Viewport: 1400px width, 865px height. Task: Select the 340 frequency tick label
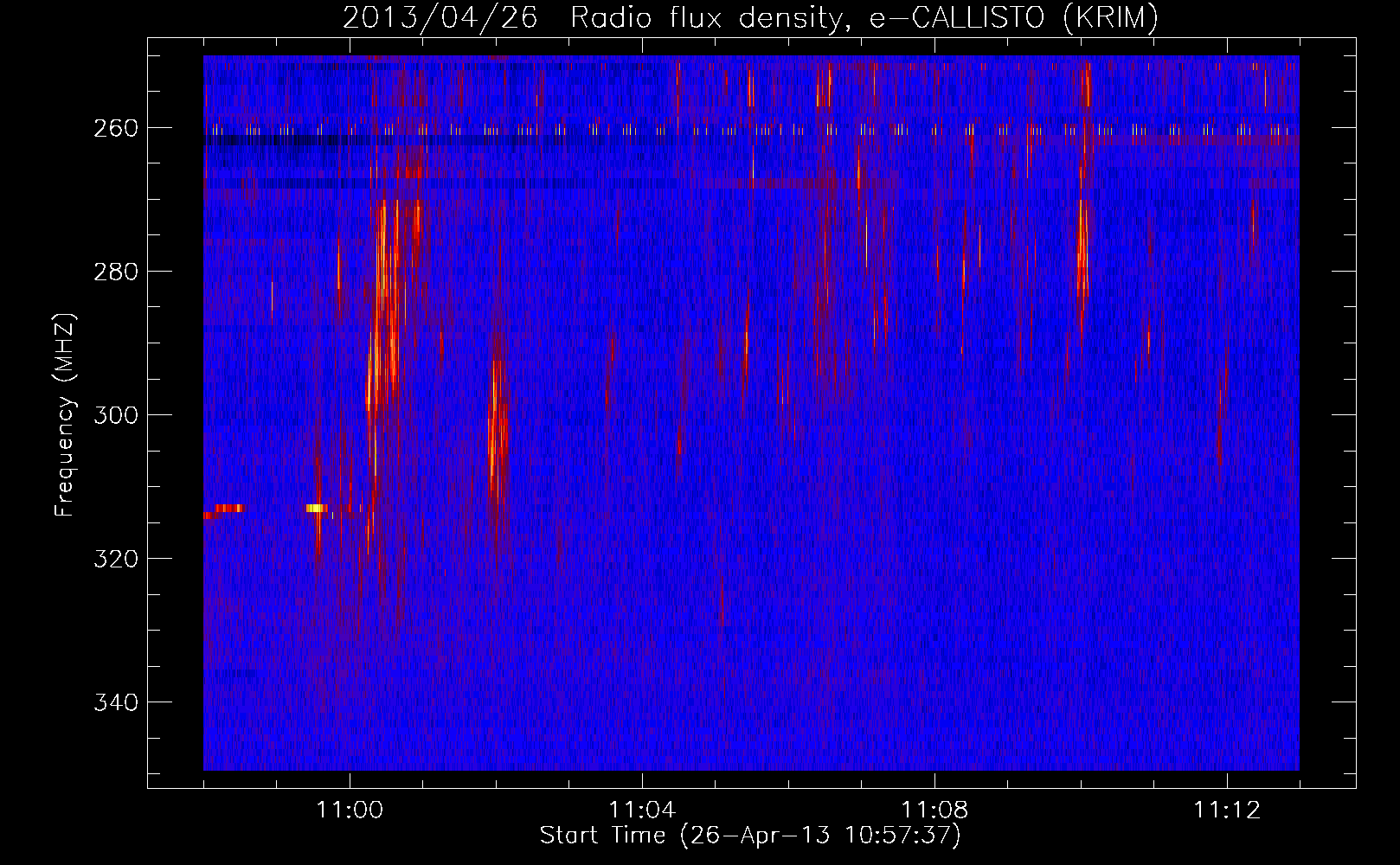[116, 702]
